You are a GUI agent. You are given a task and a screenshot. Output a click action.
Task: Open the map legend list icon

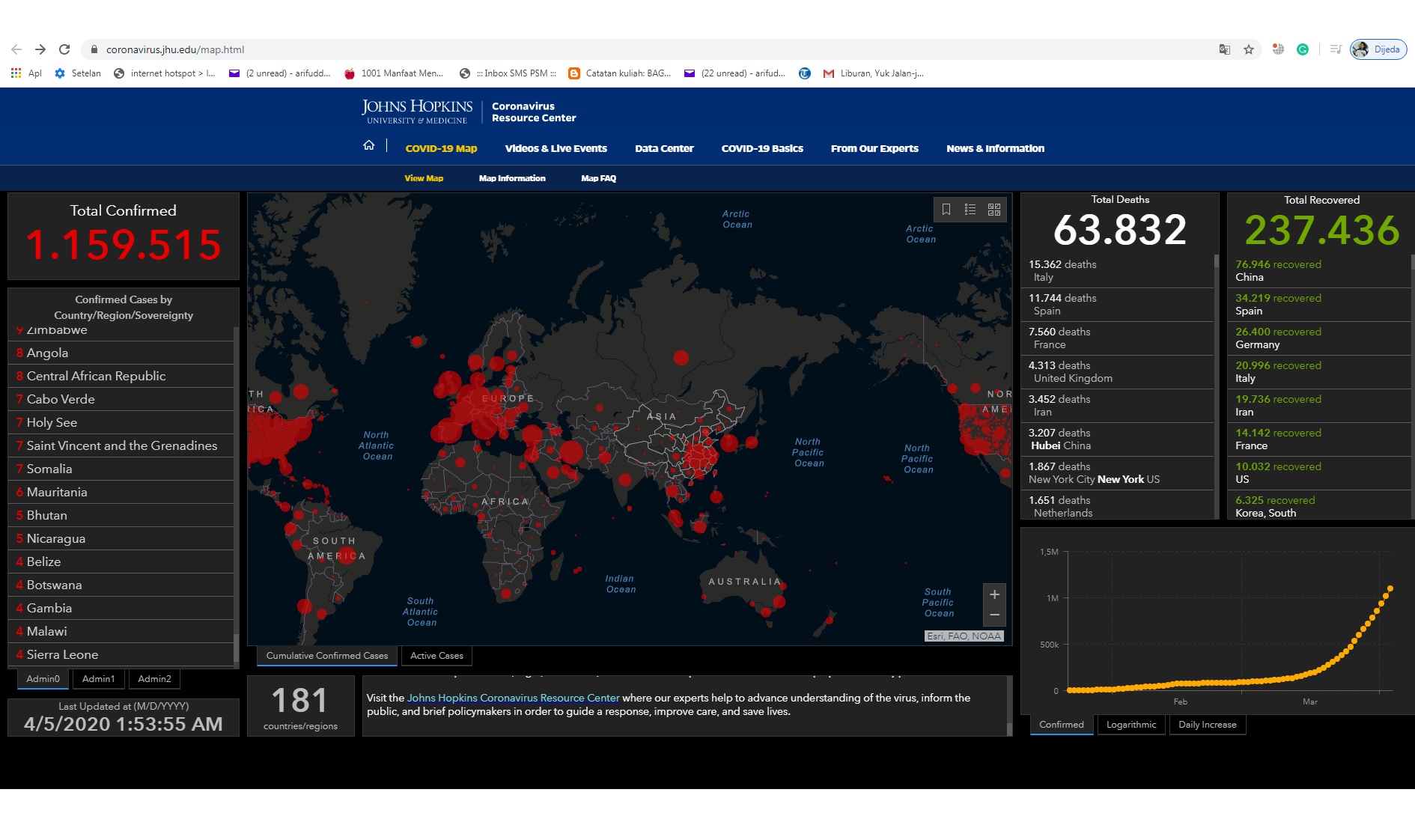(x=970, y=210)
